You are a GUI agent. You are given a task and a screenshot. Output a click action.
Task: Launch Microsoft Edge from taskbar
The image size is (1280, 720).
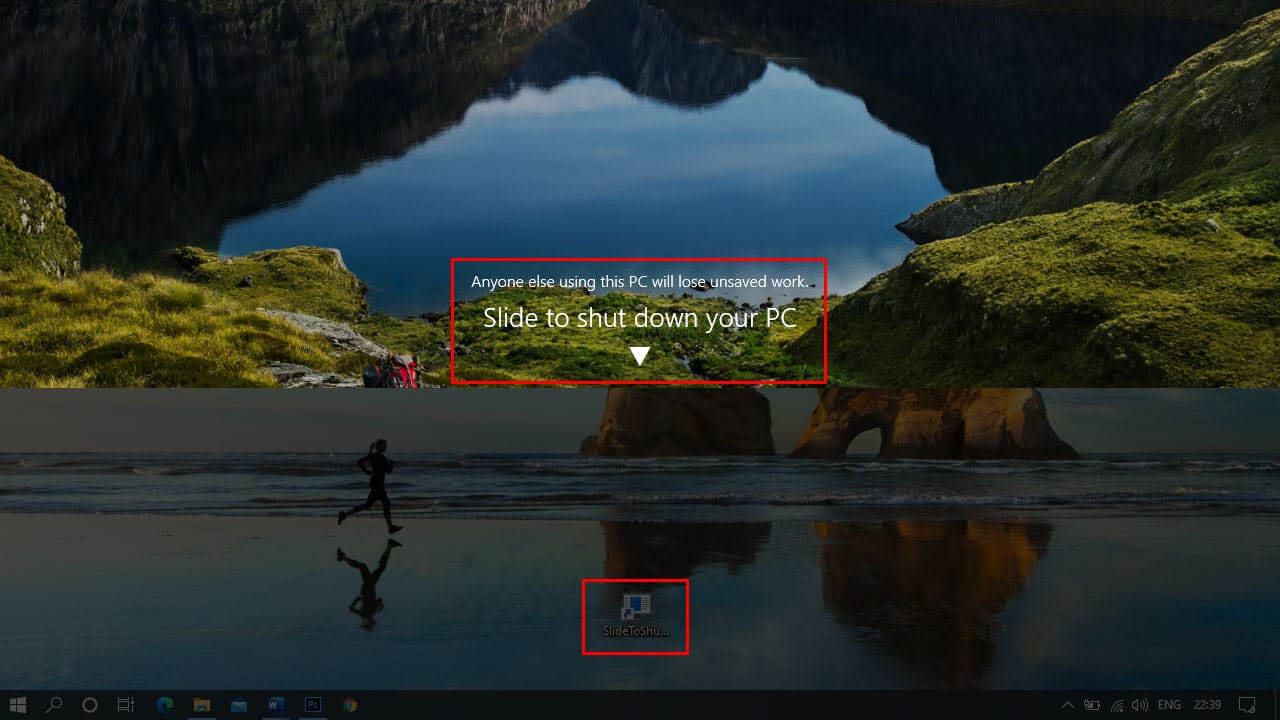coord(164,705)
